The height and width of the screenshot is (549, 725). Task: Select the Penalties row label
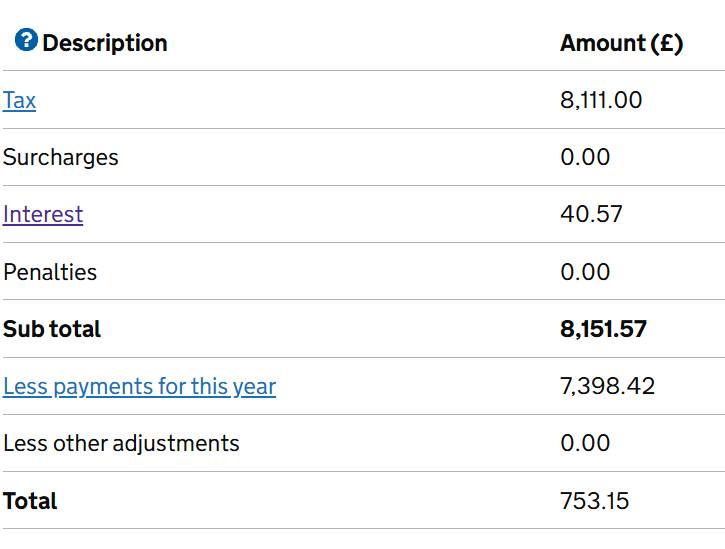(50, 272)
